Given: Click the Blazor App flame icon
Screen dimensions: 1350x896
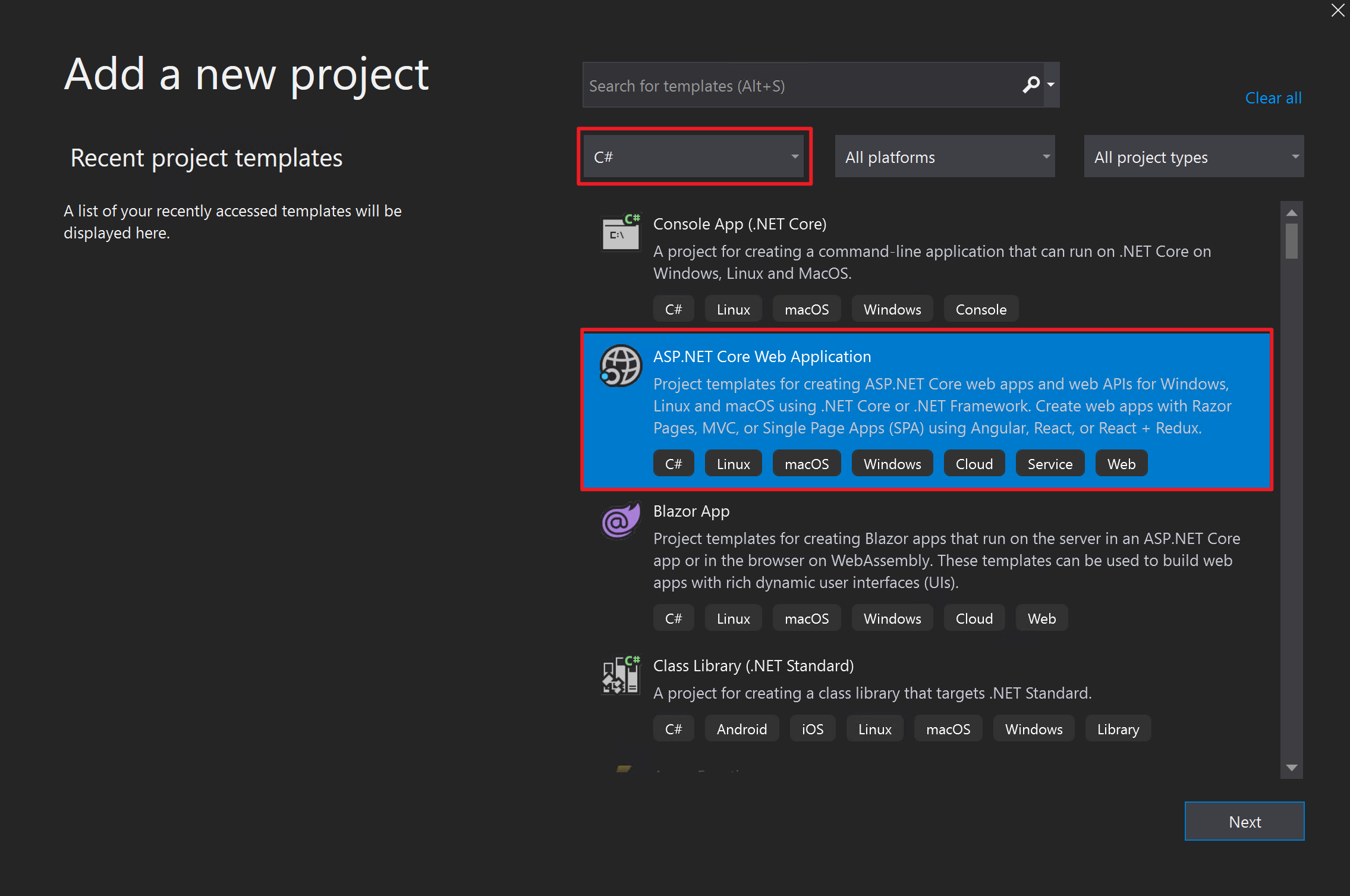Looking at the screenshot, I should [621, 521].
